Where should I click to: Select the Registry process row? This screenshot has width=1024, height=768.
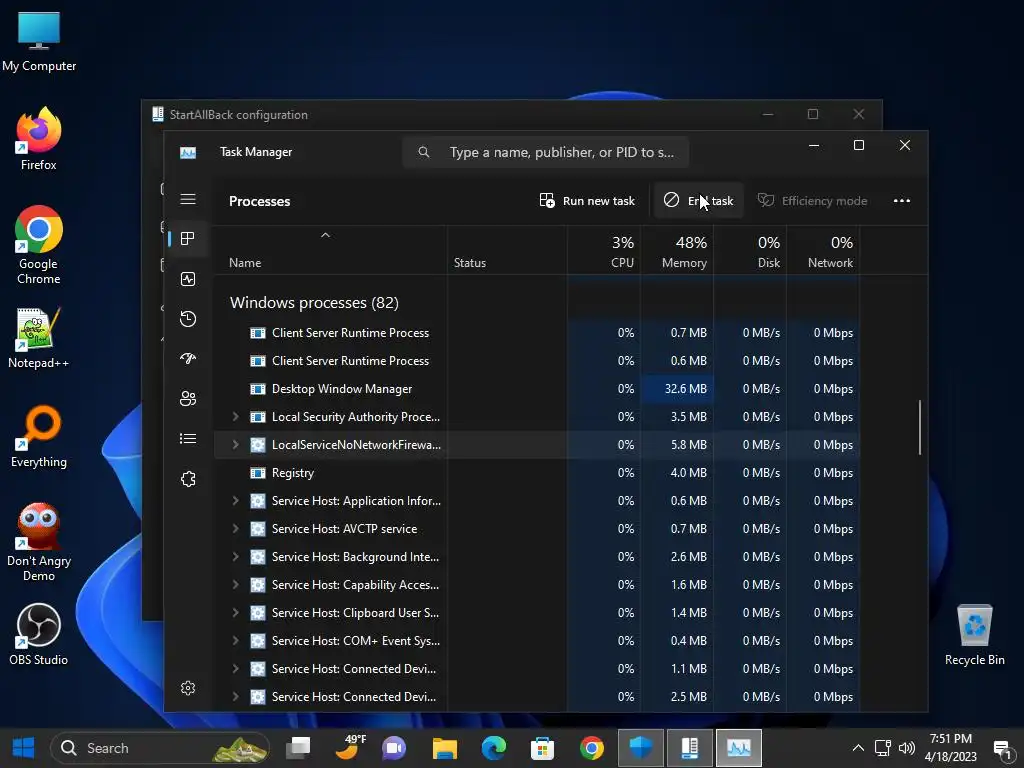coord(537,473)
